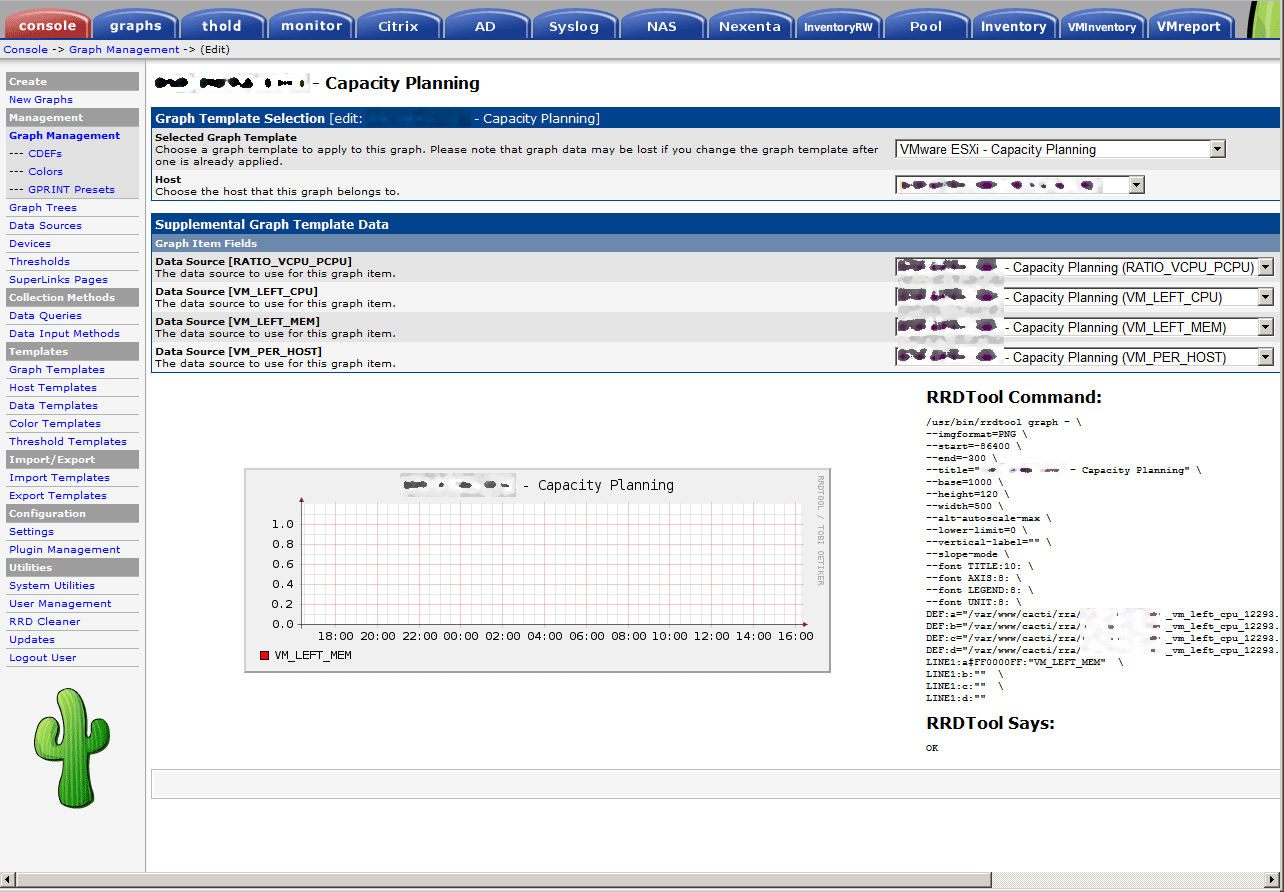Switch to the console tab
Screen dimensions: 1284x892
[47, 26]
